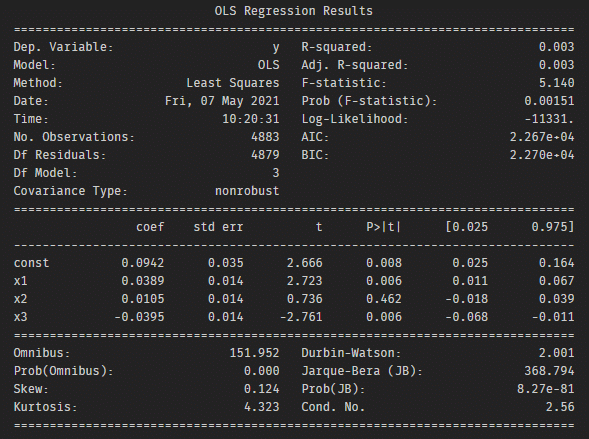Click the P>|t| column header
This screenshot has width=589, height=439.
[384, 227]
